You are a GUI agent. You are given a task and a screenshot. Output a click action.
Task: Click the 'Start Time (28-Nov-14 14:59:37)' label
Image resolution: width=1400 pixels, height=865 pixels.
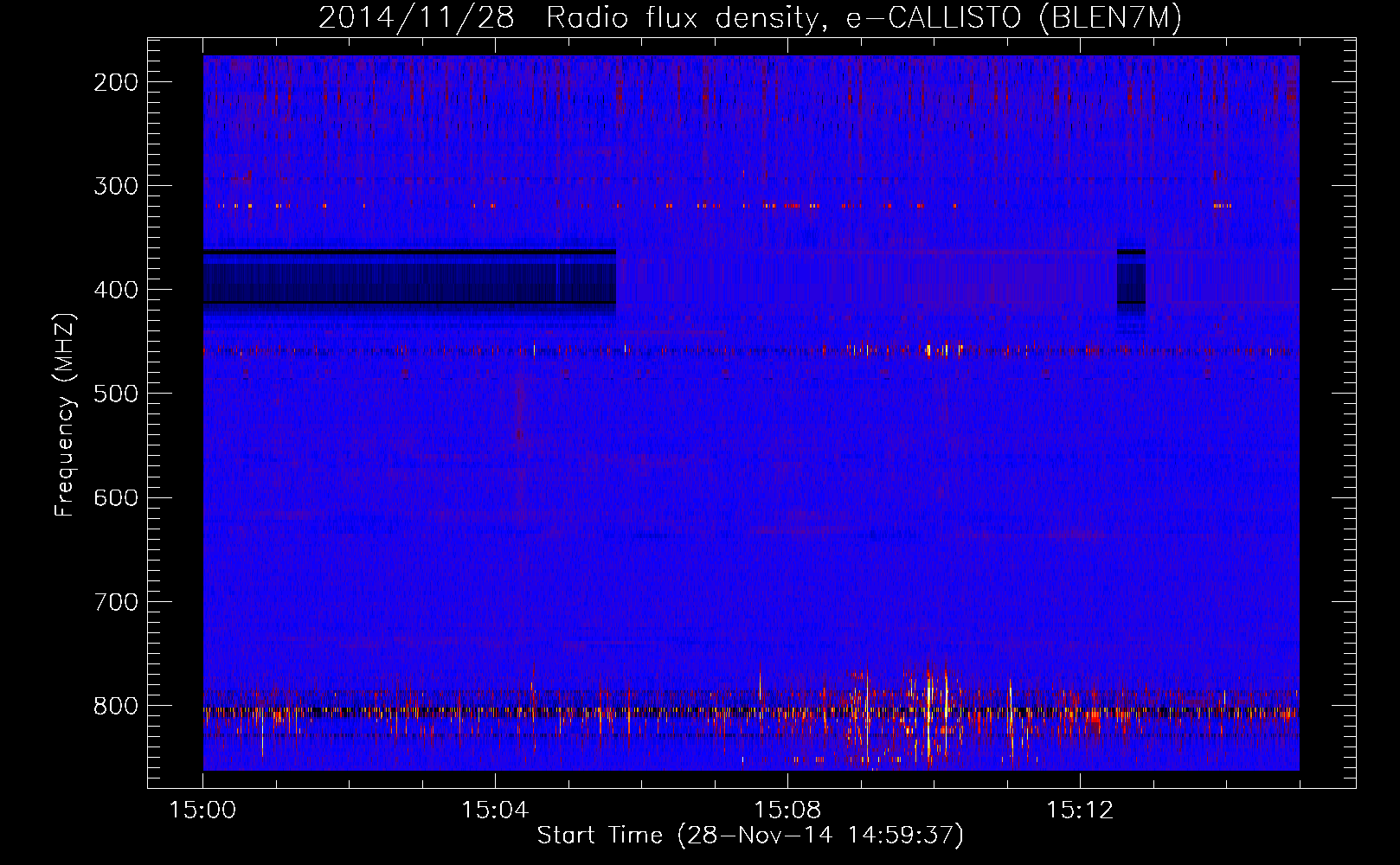coord(750,836)
